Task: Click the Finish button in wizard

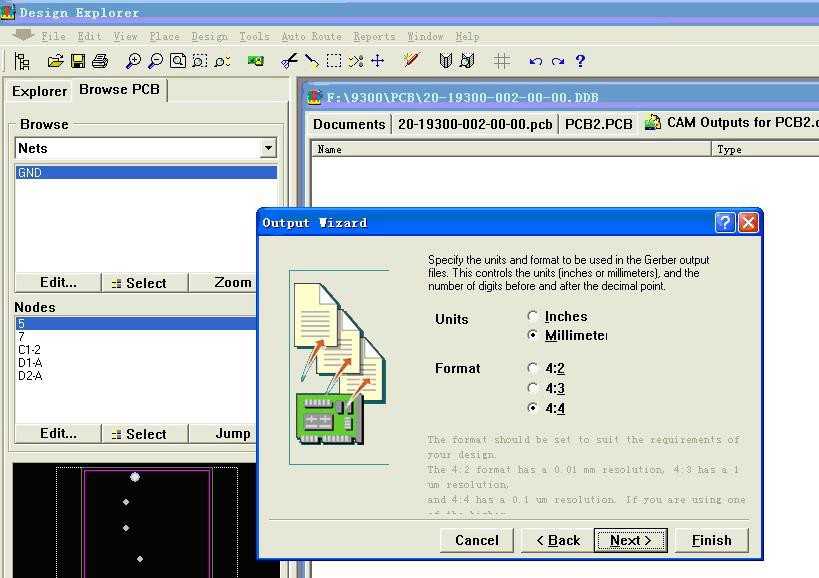Action: pos(711,540)
